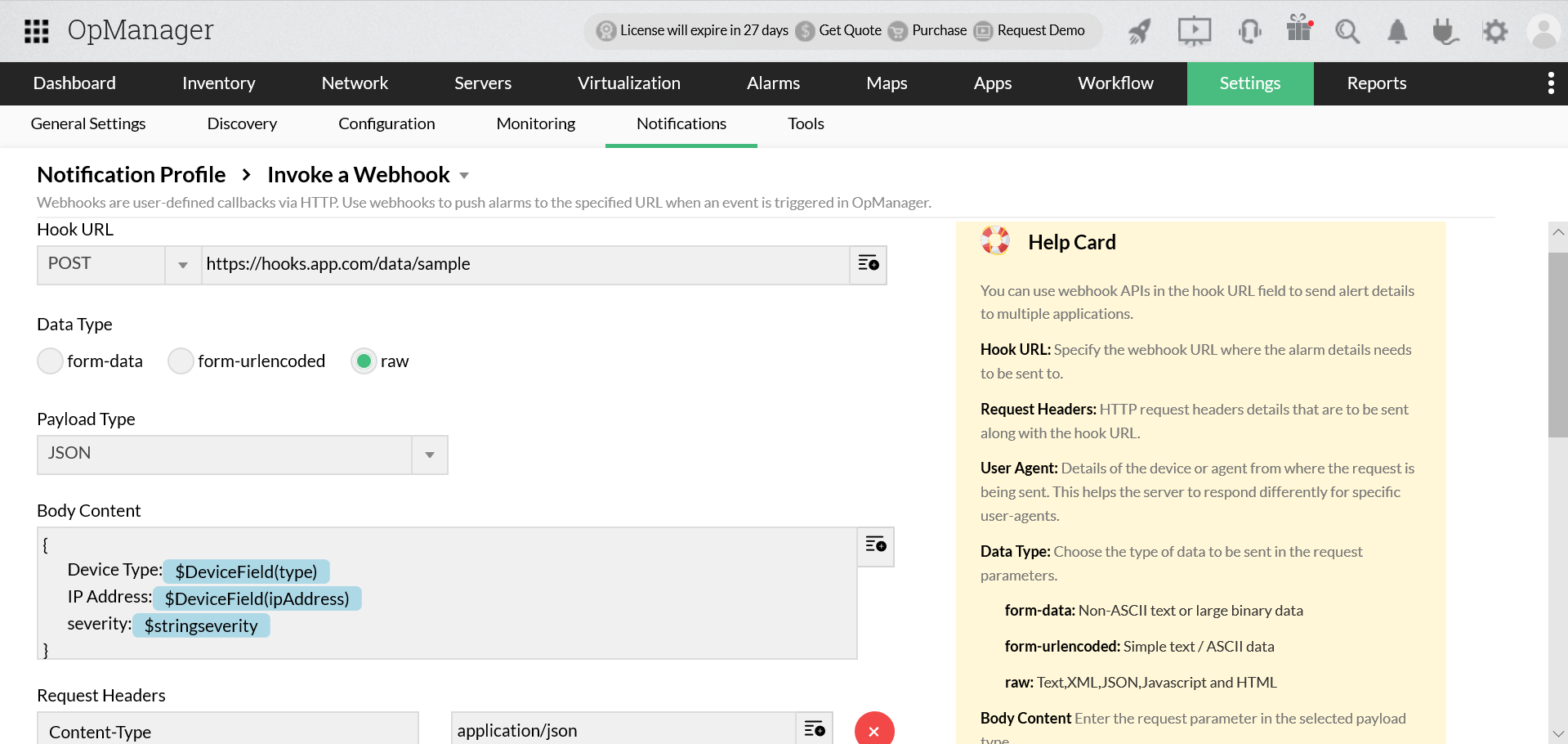Open the apps grid launcher icon
Viewport: 1568px width, 744px height.
pos(36,31)
